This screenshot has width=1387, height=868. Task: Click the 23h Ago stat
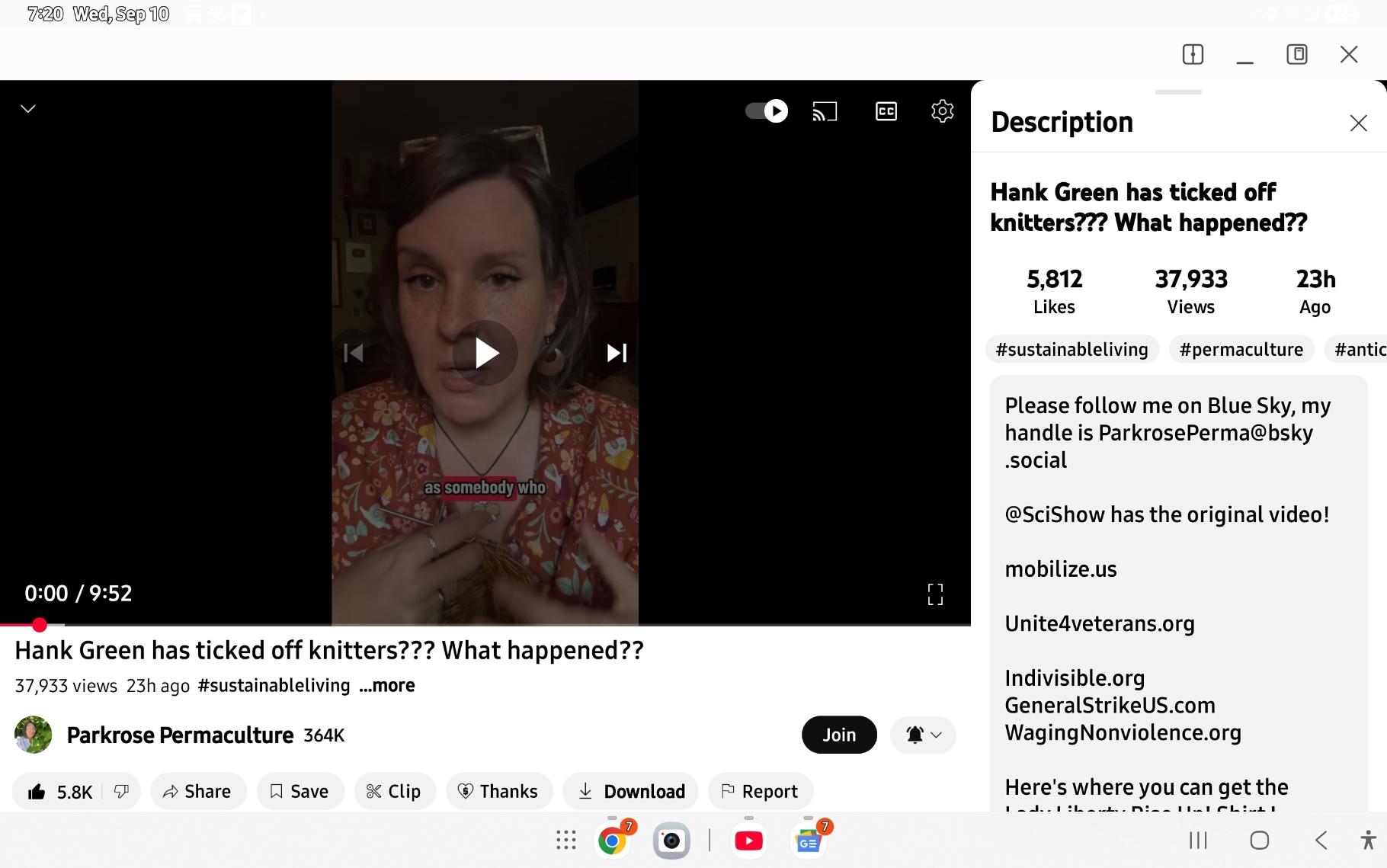(1315, 292)
